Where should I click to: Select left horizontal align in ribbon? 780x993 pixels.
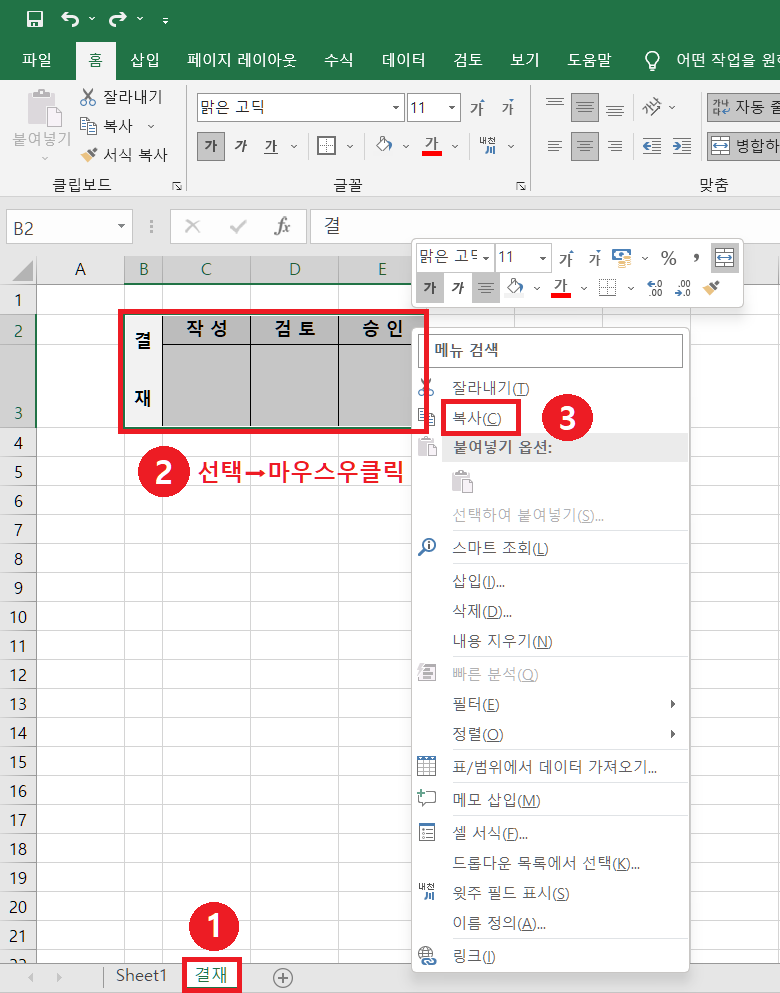555,146
